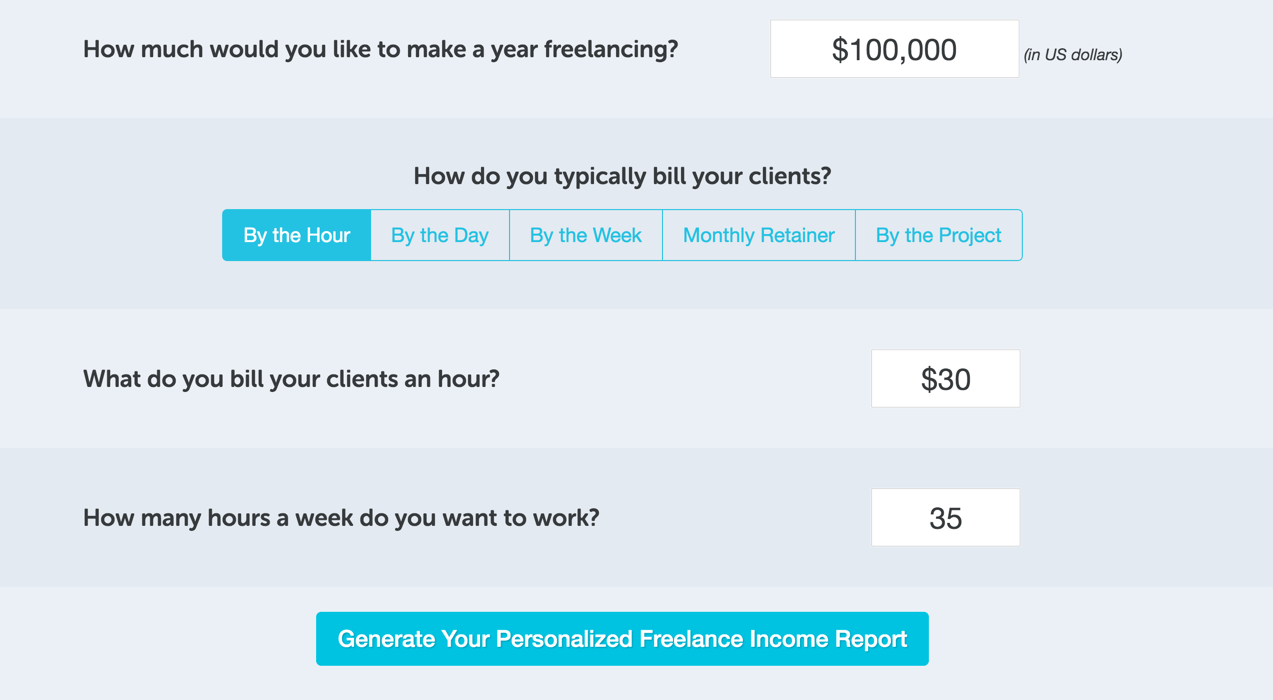Click the hourly billing question label
1273x700 pixels.
click(x=292, y=379)
